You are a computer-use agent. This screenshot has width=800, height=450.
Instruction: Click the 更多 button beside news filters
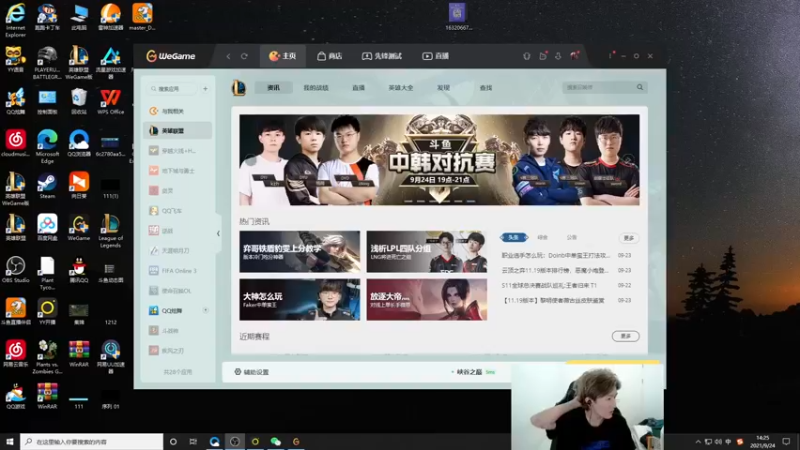629,238
